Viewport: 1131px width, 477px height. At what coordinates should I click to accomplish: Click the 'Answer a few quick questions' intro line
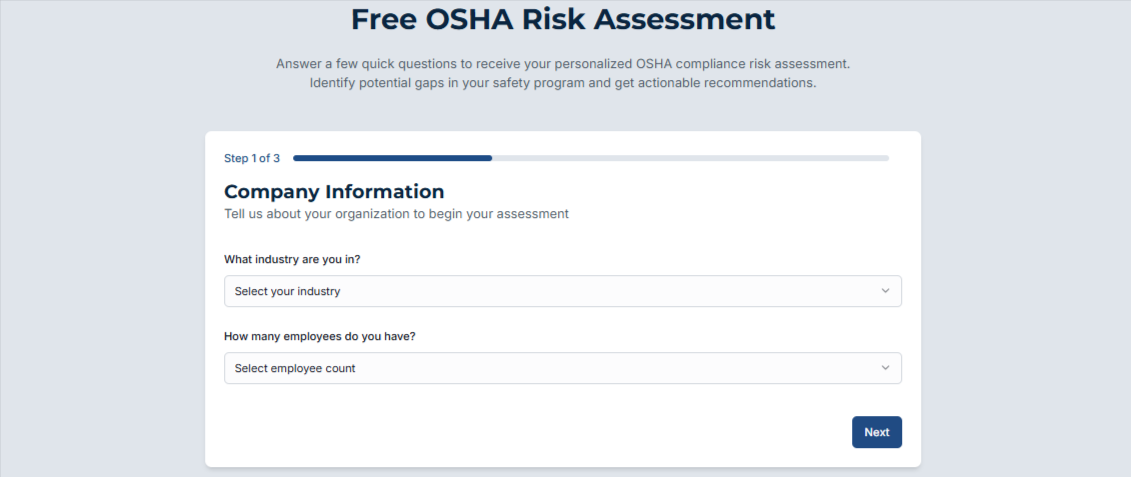point(563,63)
